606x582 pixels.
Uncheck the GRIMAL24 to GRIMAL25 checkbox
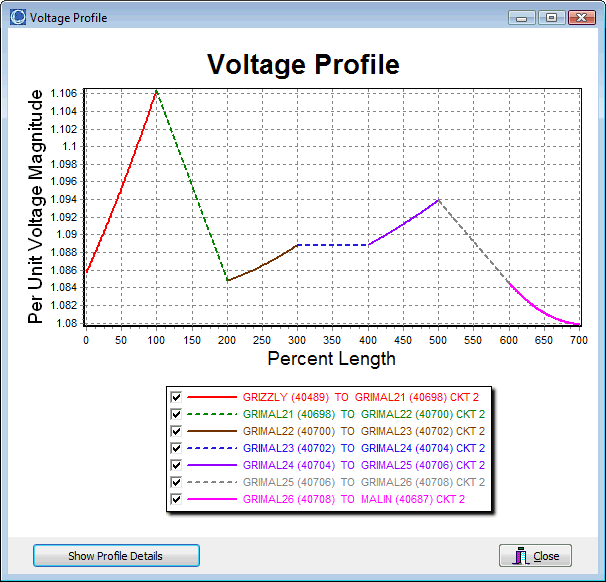point(177,465)
